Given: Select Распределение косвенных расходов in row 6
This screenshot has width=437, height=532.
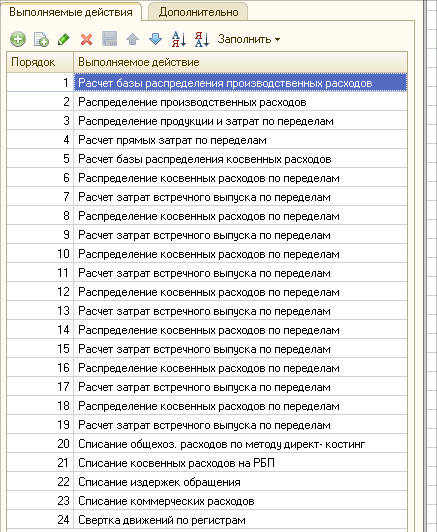Looking at the screenshot, I should coord(241,178).
